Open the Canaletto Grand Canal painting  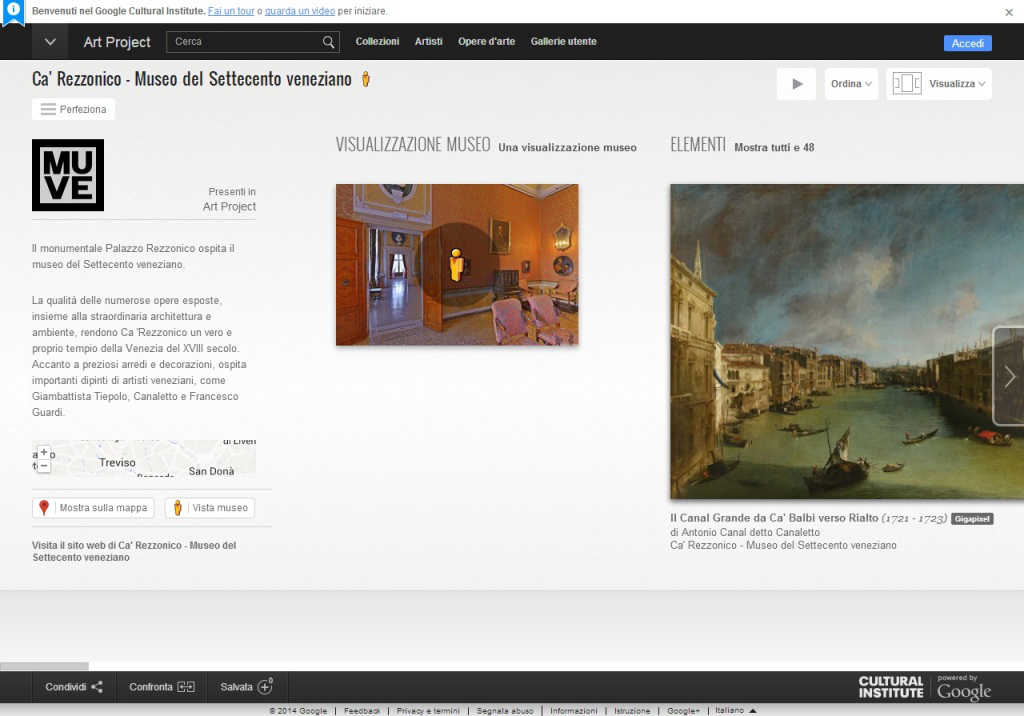[x=847, y=342]
